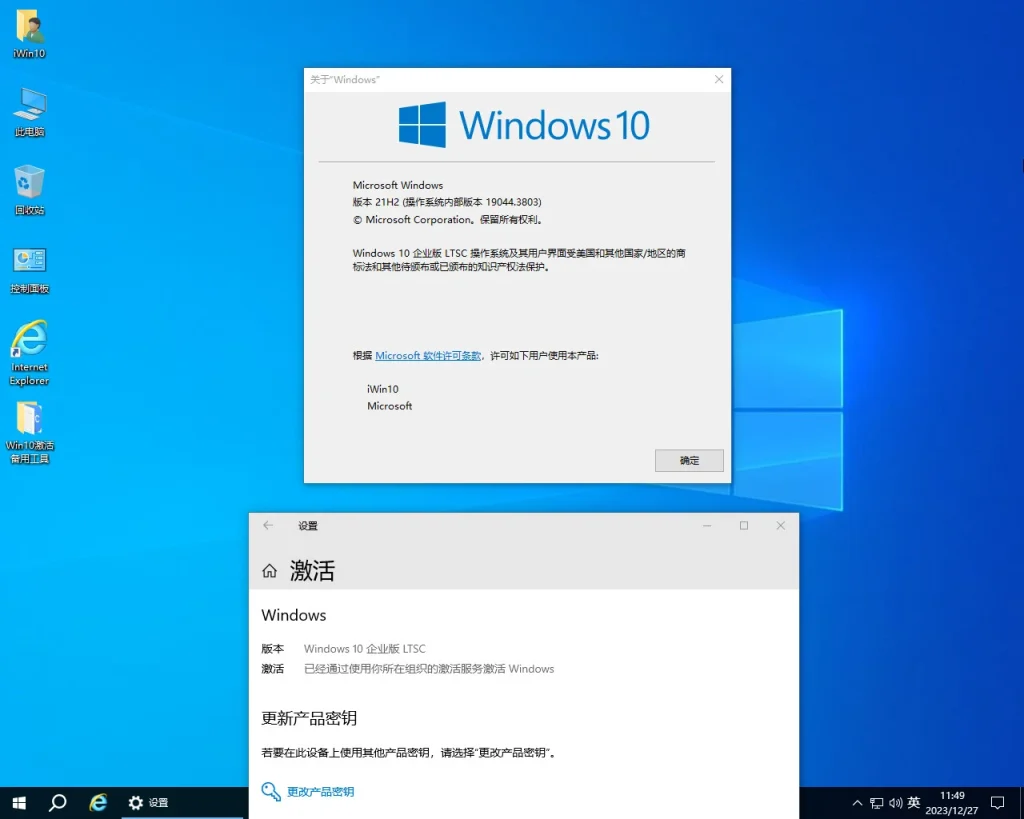Click the © Microsoft Corporation copyright line
The height and width of the screenshot is (819, 1024).
(x=448, y=220)
